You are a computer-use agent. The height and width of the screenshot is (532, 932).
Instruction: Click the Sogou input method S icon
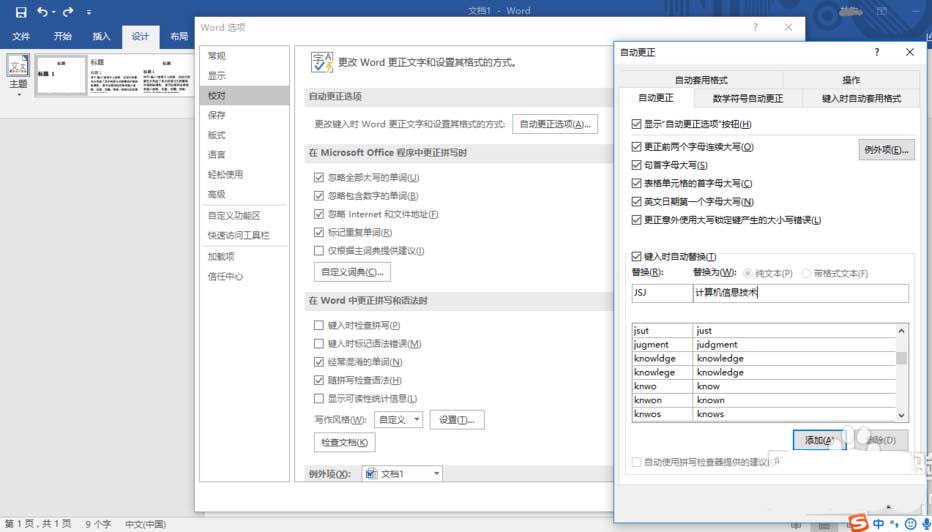[858, 523]
